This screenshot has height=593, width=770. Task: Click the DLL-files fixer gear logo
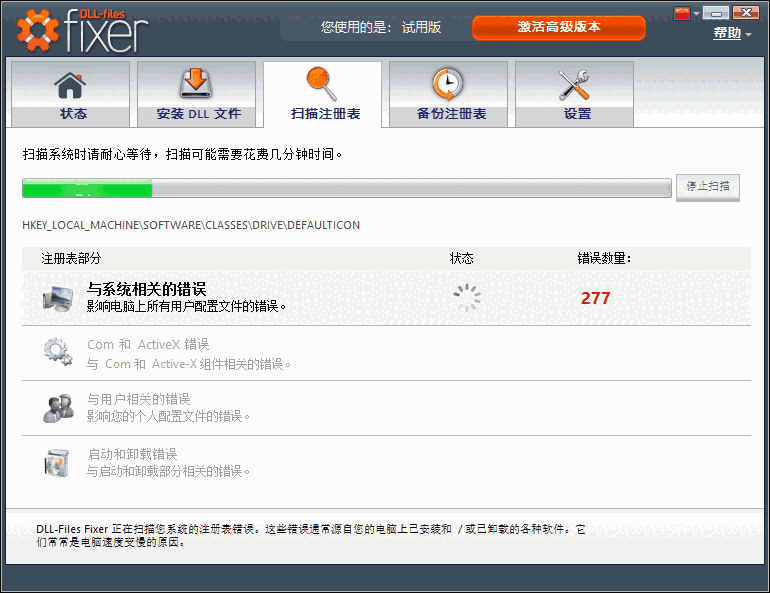coord(38,30)
